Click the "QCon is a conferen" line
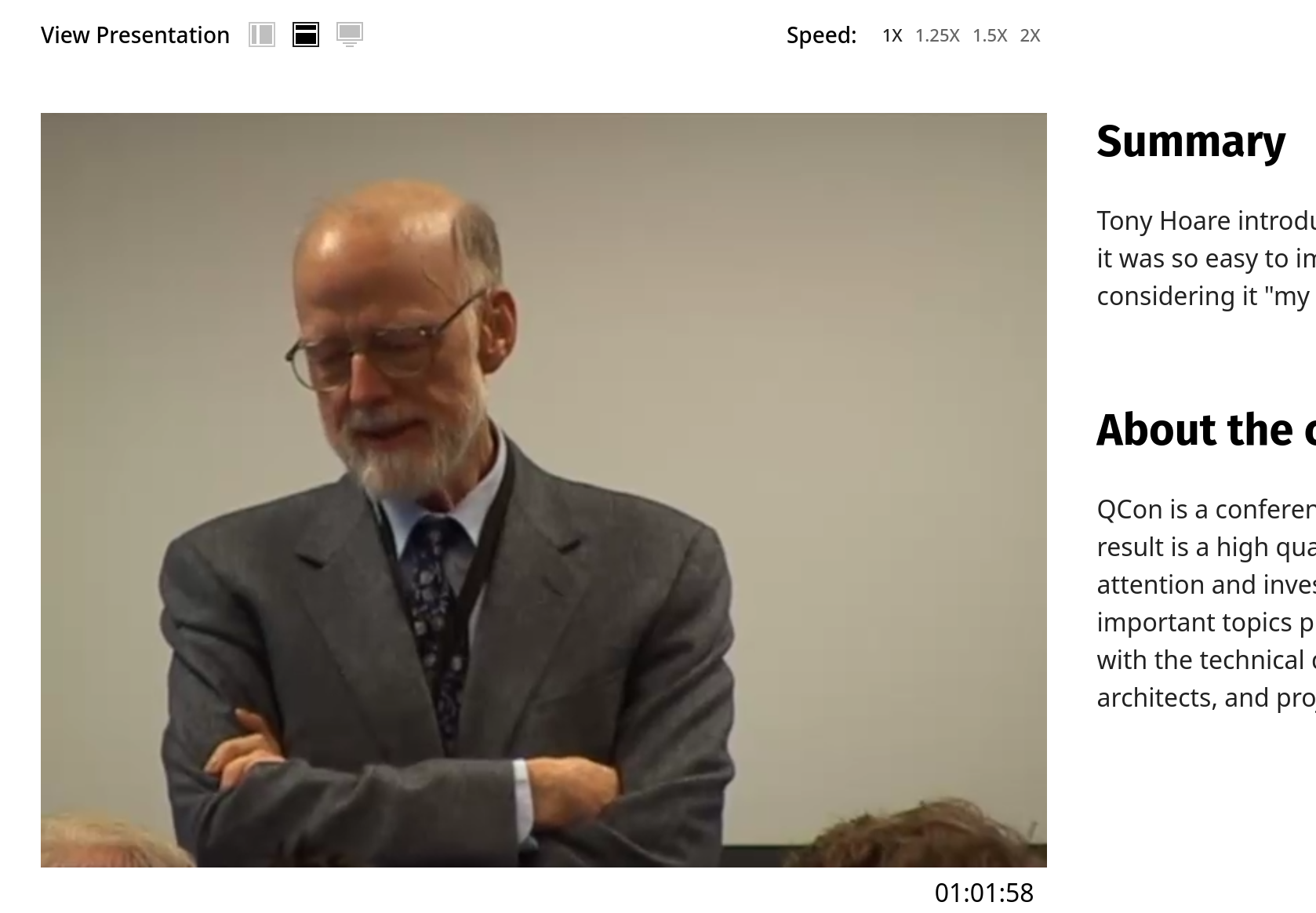 pos(1206,509)
